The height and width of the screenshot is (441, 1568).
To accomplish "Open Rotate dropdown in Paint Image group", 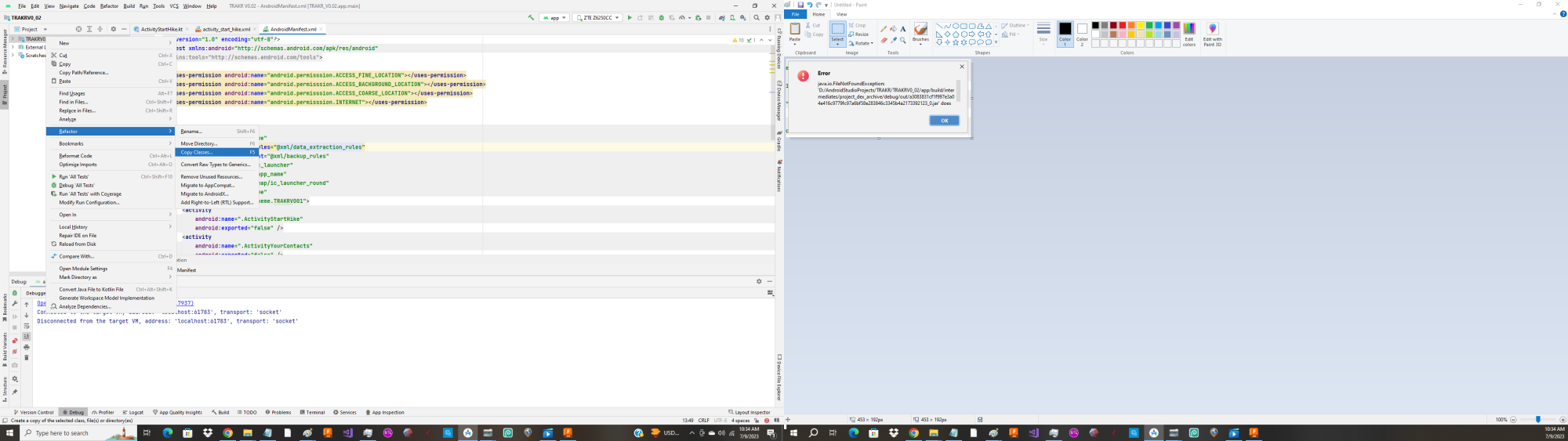I will coord(861,43).
